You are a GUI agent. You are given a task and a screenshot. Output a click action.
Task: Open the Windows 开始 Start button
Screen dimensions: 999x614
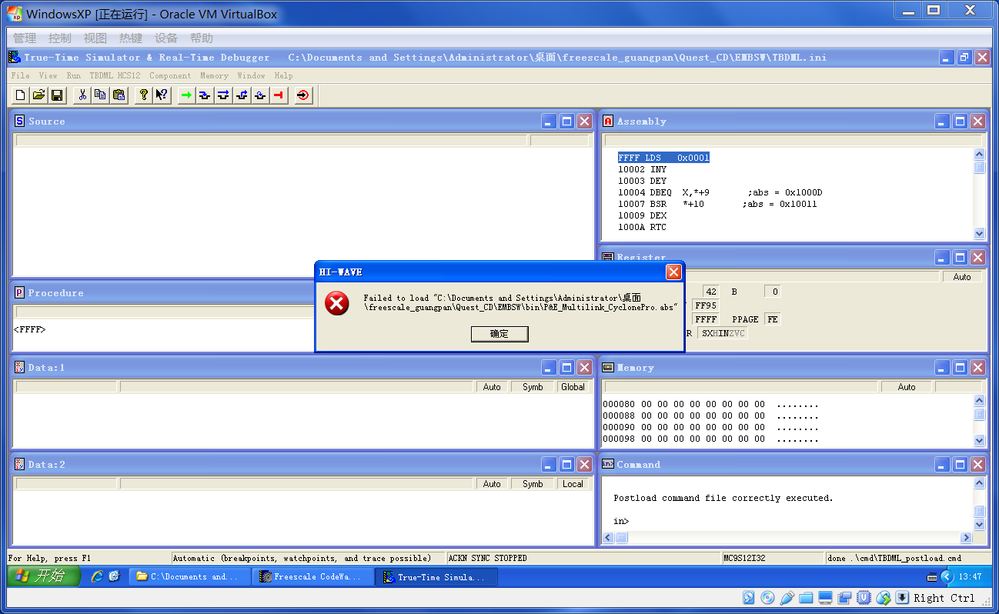pyautogui.click(x=43, y=576)
